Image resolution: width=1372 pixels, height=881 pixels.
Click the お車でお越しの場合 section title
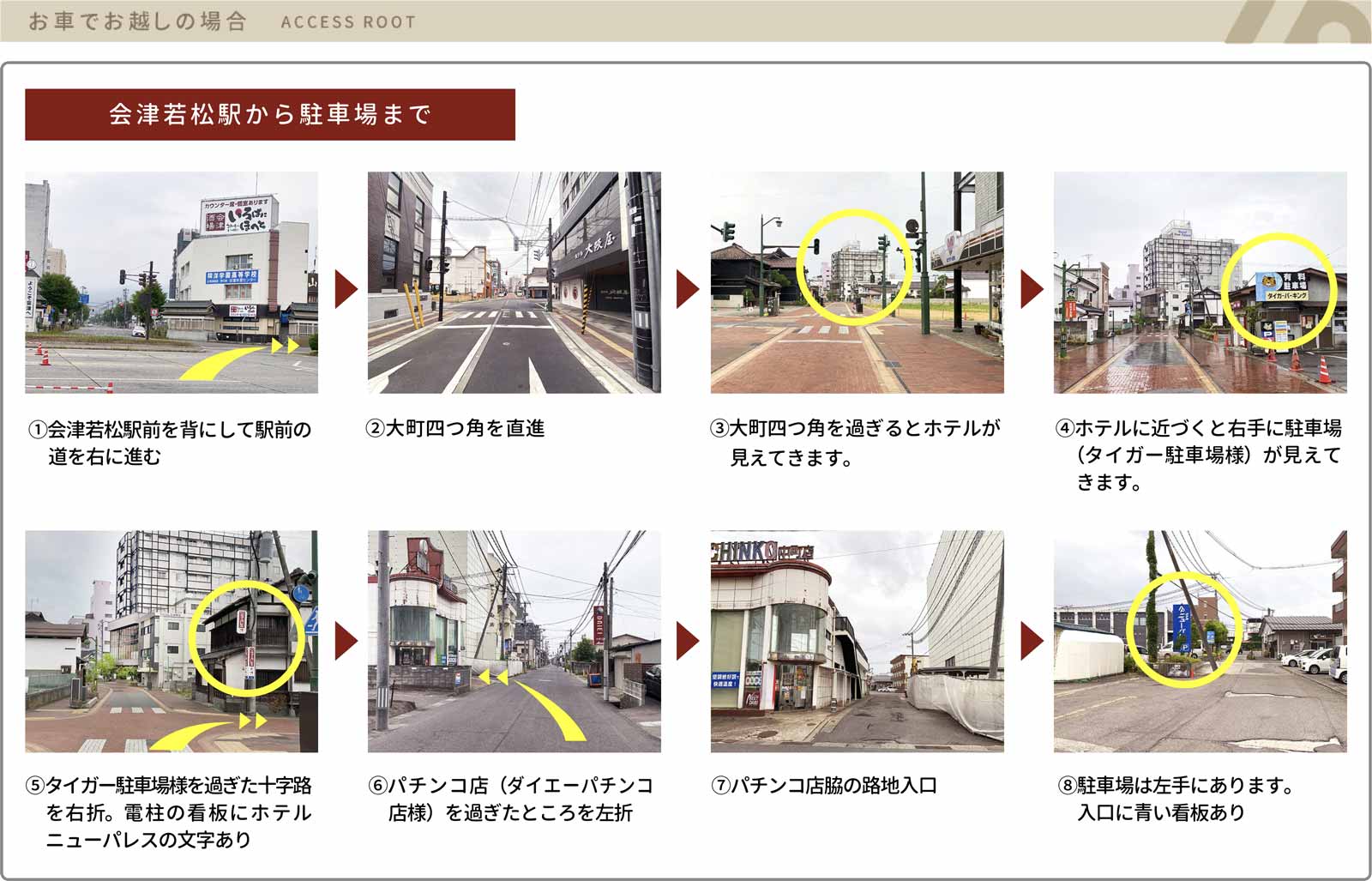[x=137, y=21]
